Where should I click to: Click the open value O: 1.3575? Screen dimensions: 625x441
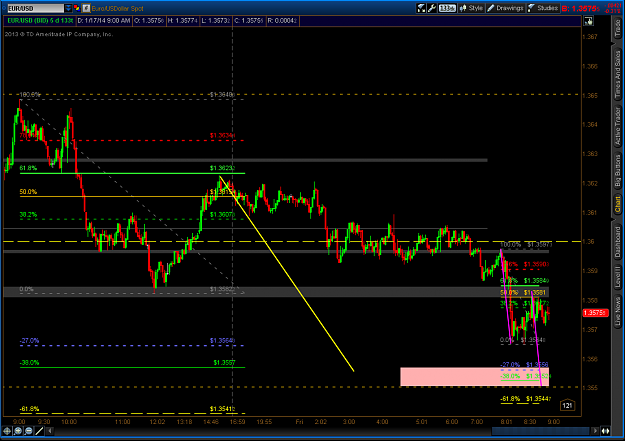coord(148,20)
